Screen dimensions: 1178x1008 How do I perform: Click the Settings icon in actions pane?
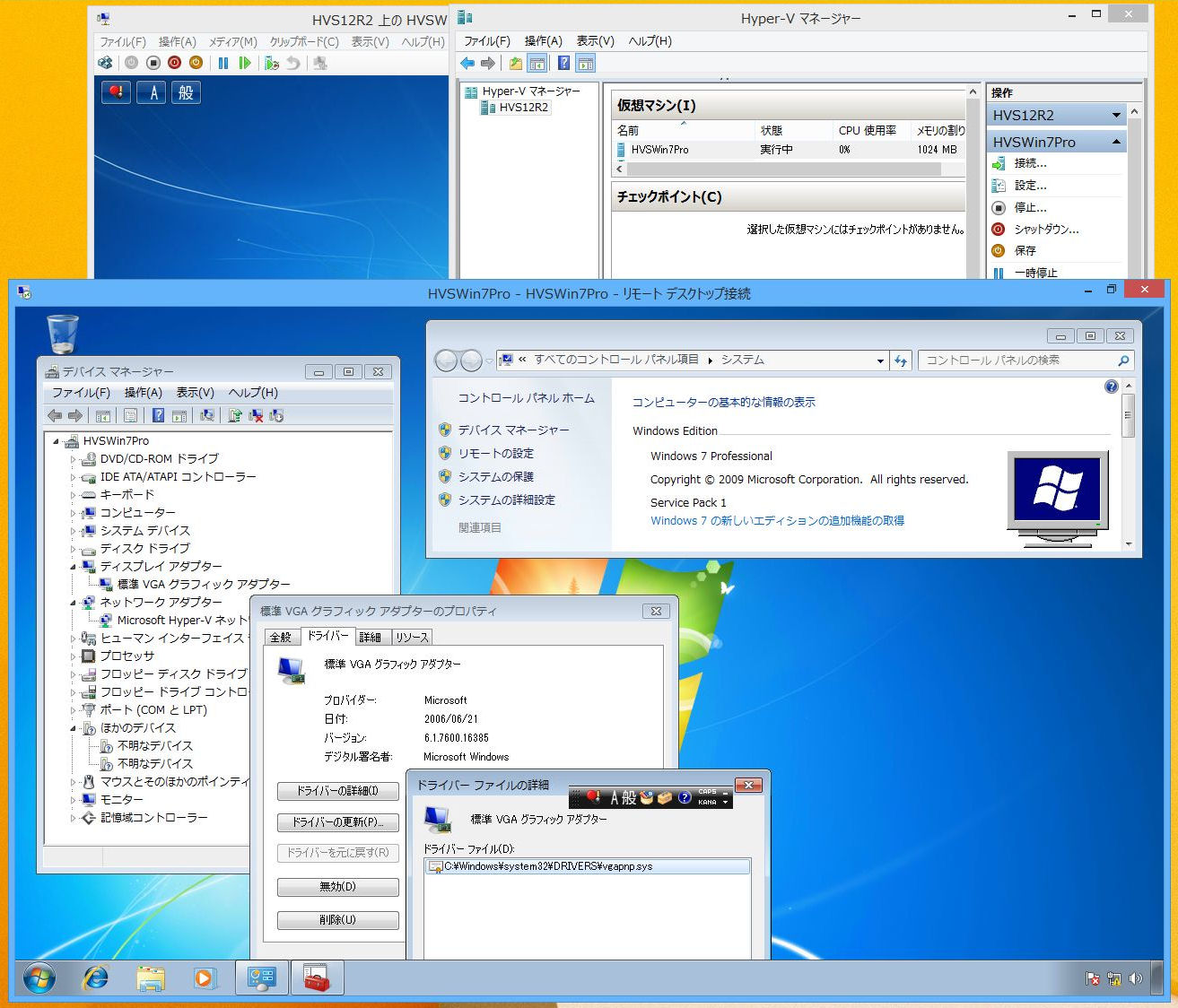(x=999, y=186)
